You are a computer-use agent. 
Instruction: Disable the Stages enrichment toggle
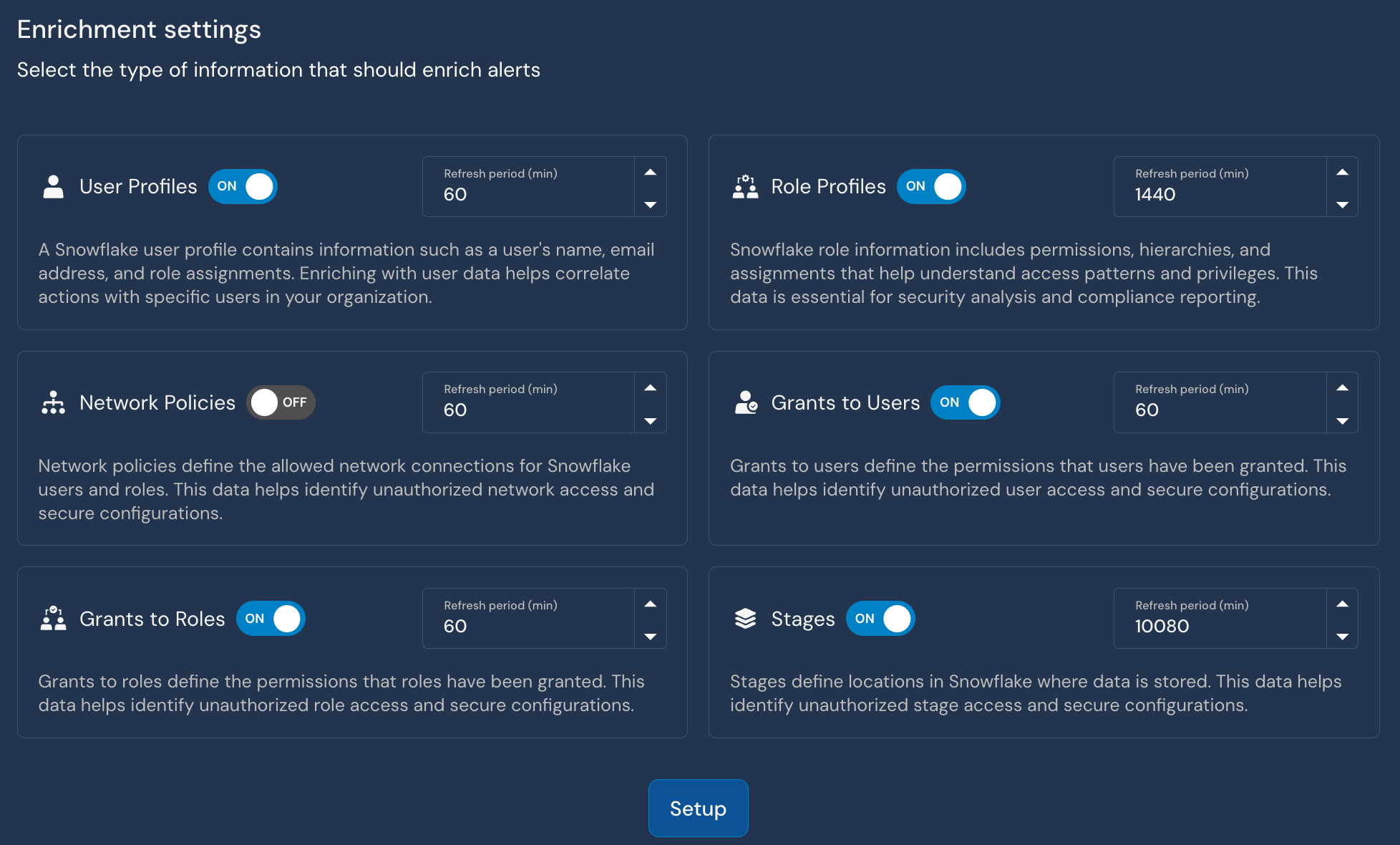[x=880, y=618]
